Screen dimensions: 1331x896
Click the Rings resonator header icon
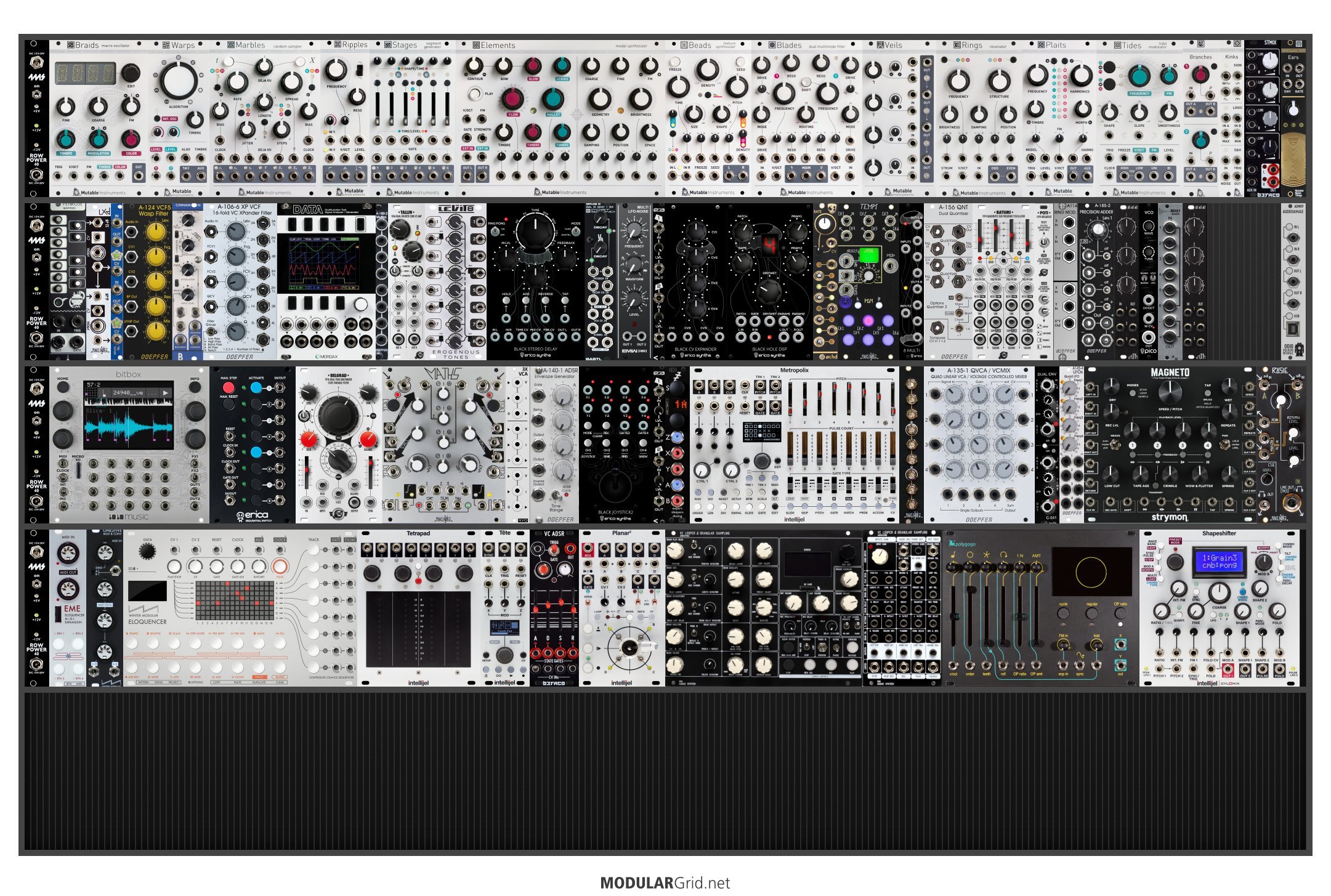pyautogui.click(x=957, y=45)
